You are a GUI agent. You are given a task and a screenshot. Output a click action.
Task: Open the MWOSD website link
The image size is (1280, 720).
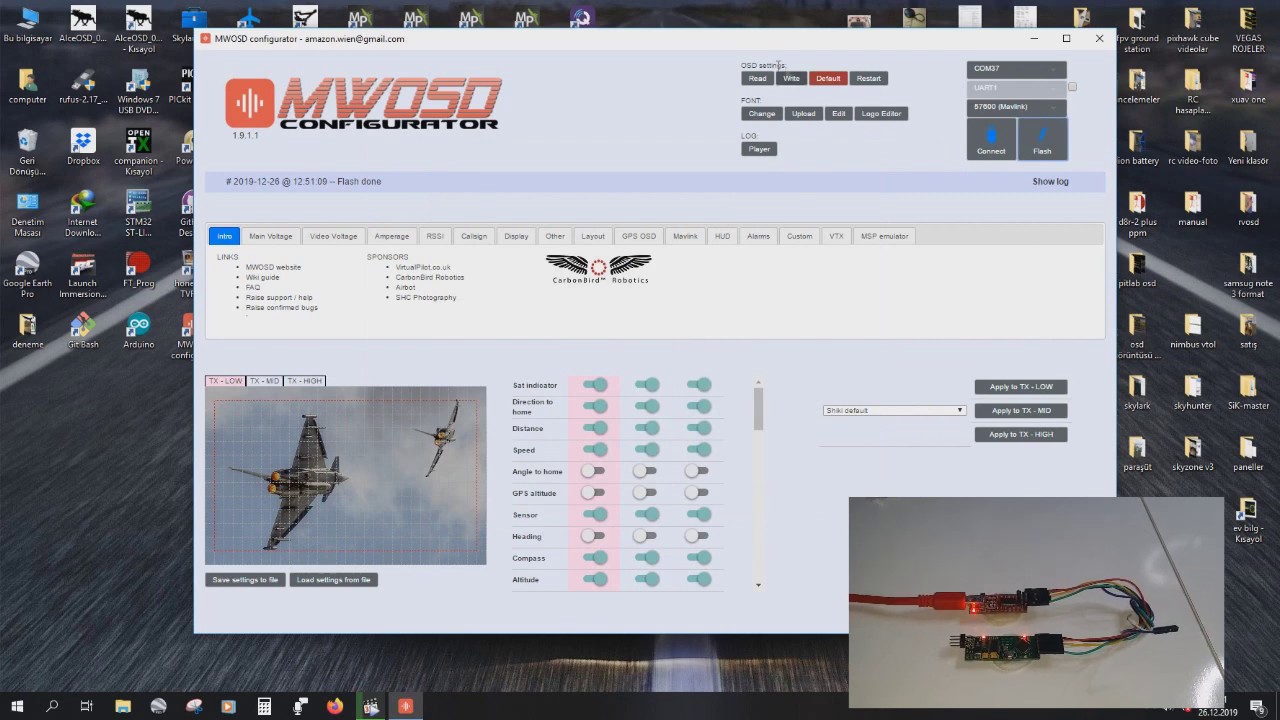coord(273,267)
